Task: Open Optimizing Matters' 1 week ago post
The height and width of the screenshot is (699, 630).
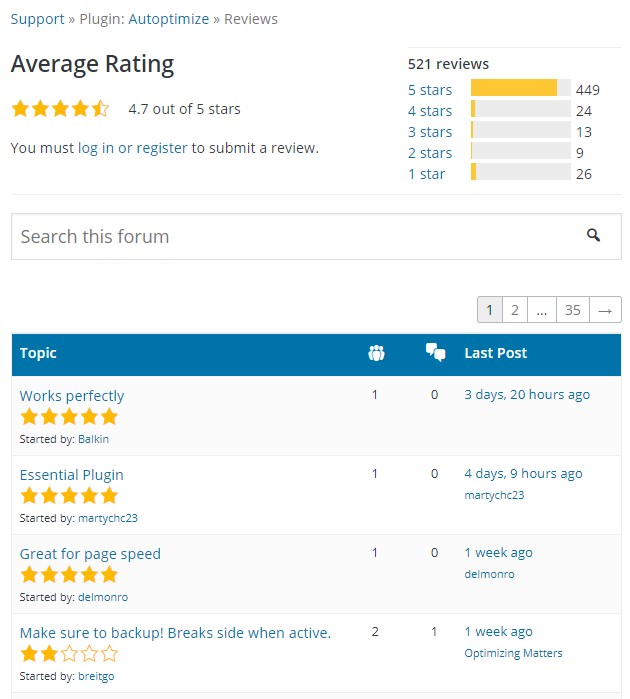Action: (x=498, y=631)
